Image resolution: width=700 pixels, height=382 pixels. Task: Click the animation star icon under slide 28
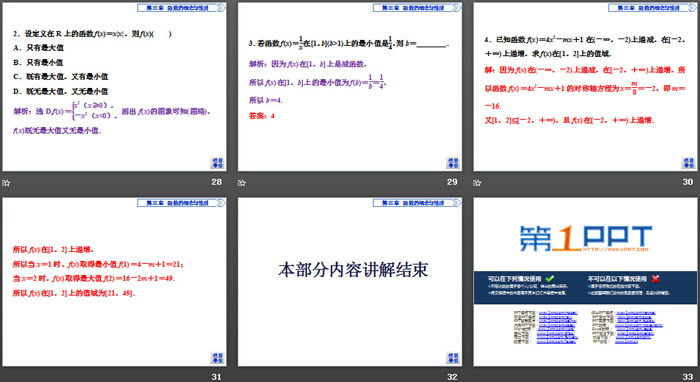click(6, 183)
